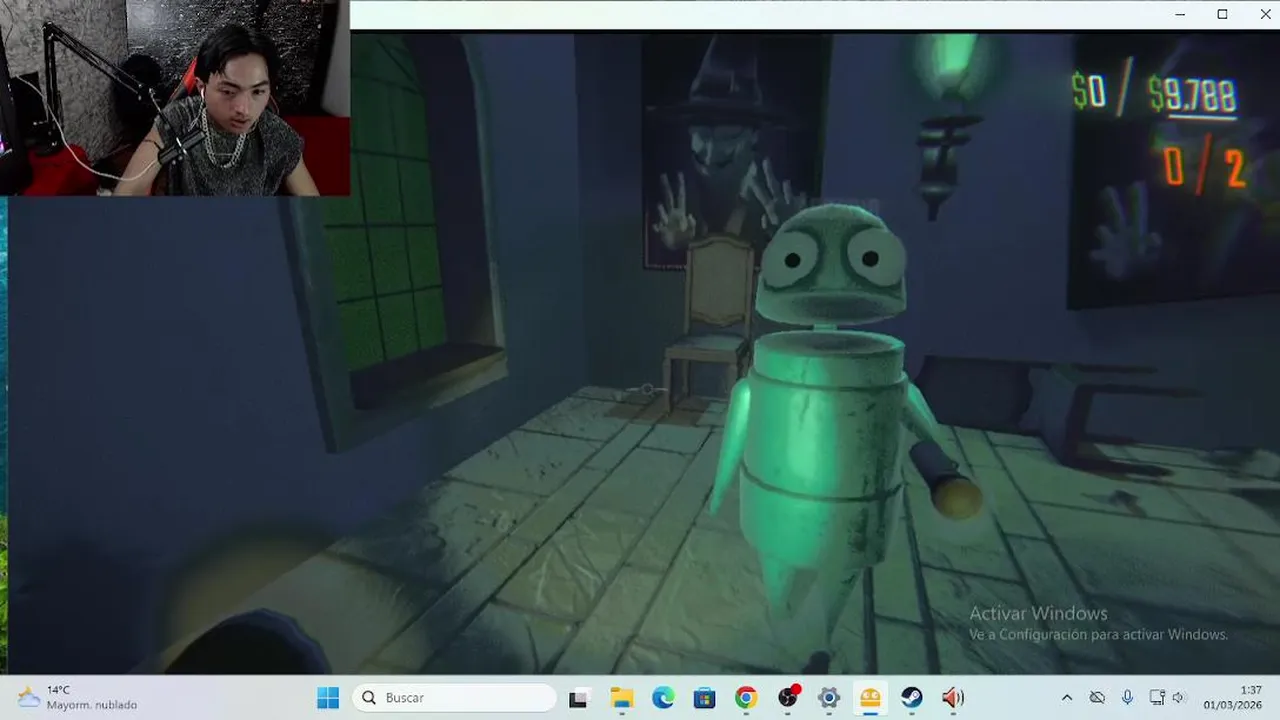The width and height of the screenshot is (1280, 720).
Task: Close the game window
Action: [x=1264, y=14]
